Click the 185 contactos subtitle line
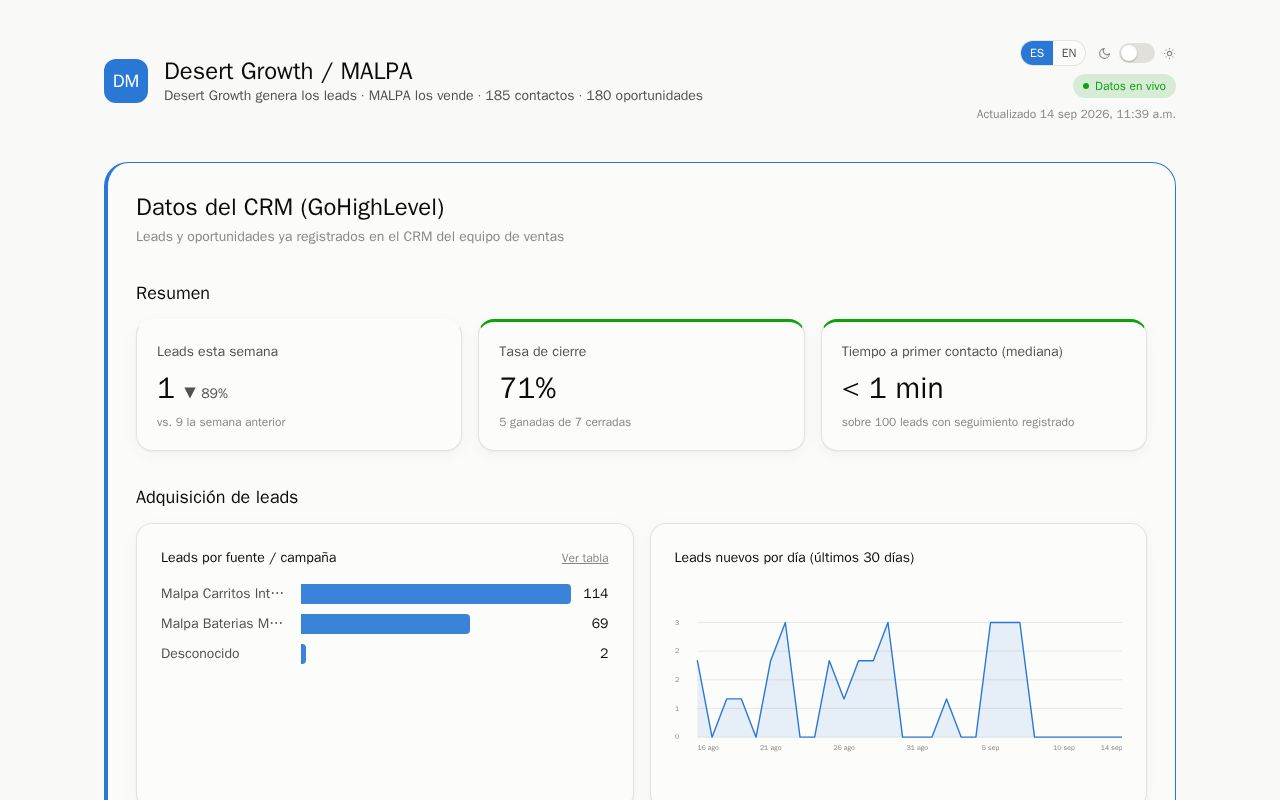Image resolution: width=1280 pixels, height=800 pixels. 433,96
